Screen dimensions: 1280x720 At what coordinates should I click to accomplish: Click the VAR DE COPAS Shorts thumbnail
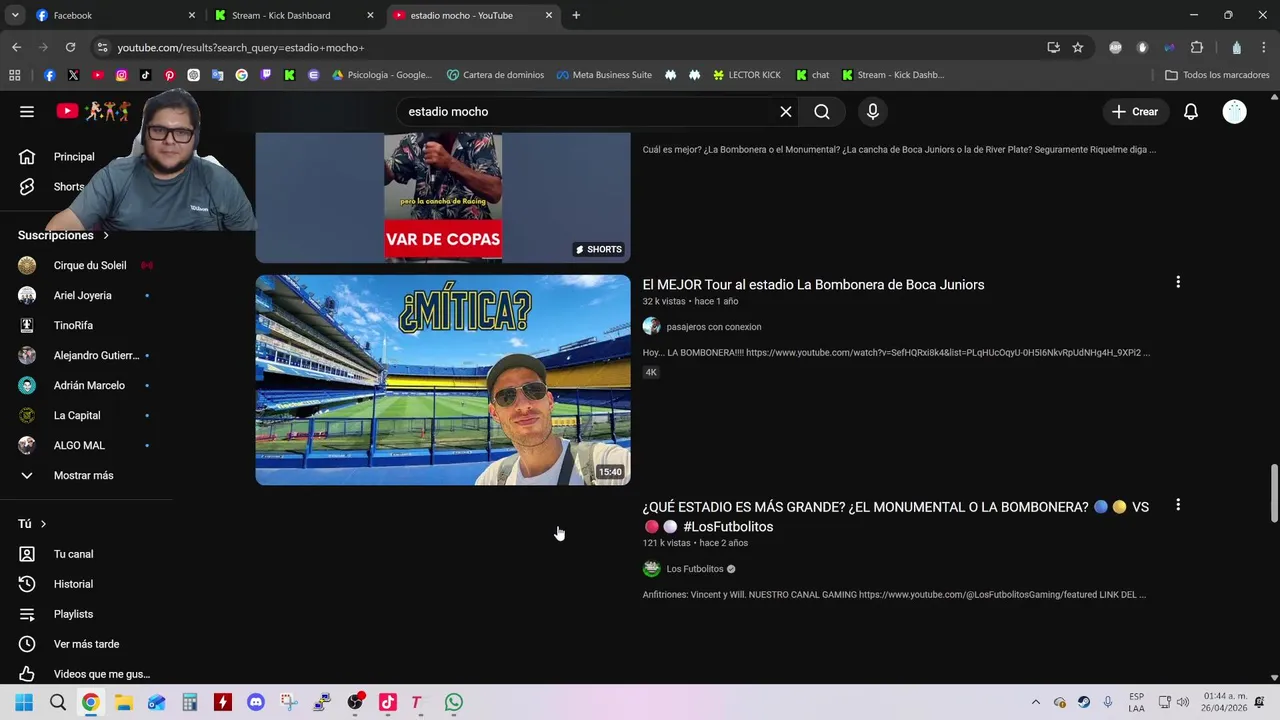[x=443, y=197]
